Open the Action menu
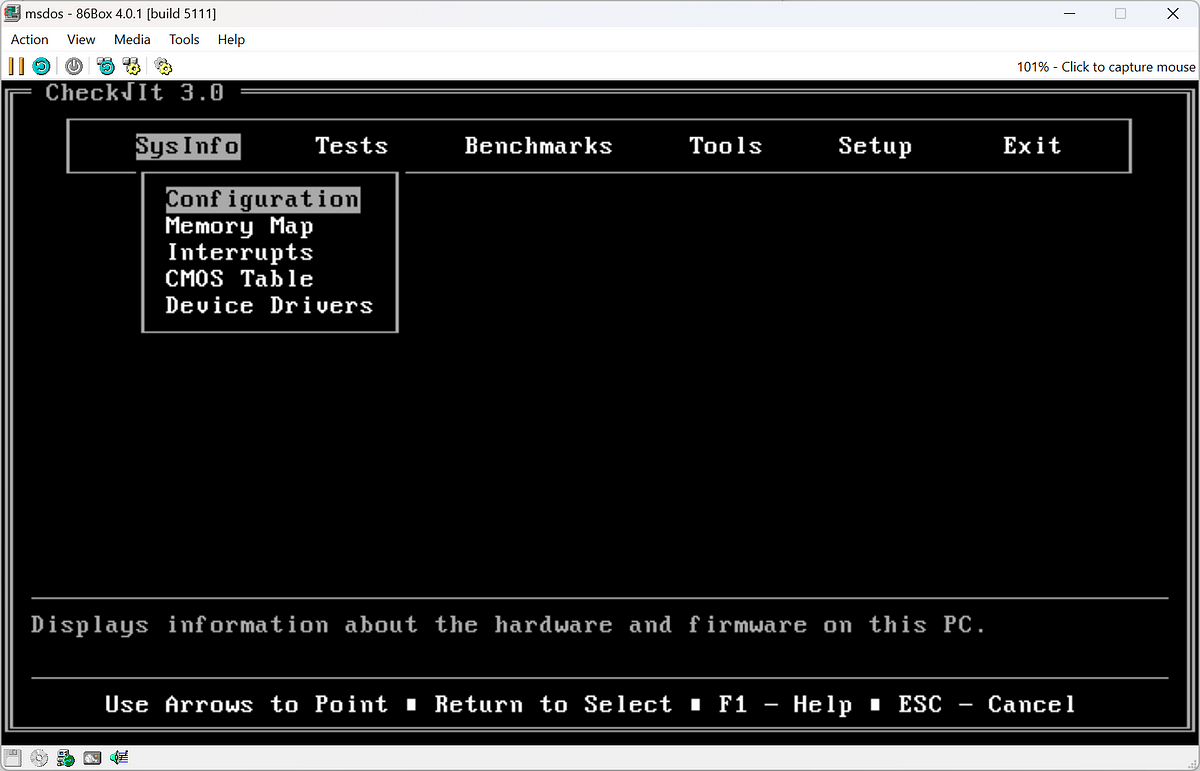1200x771 pixels. (x=29, y=39)
